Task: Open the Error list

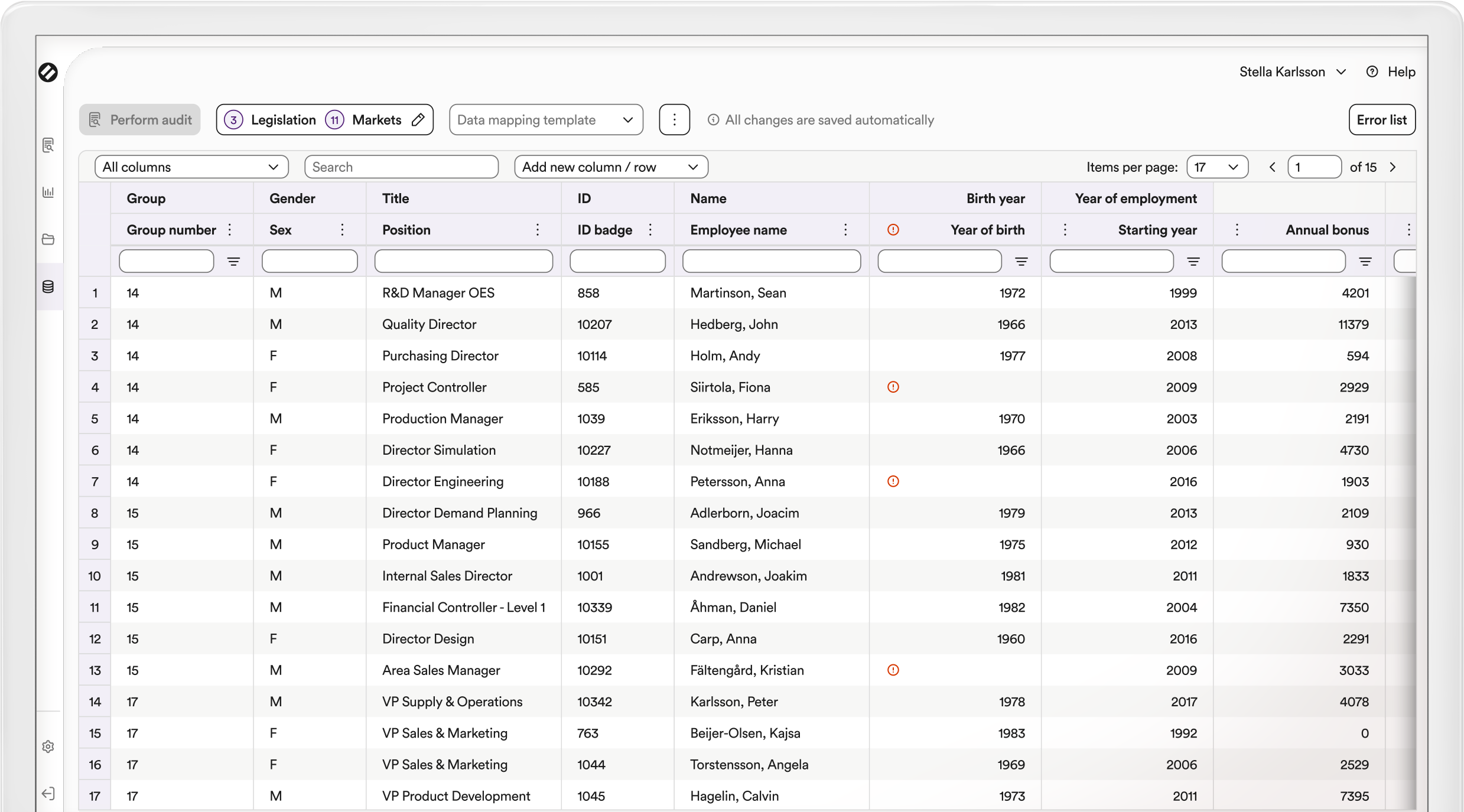Action: pos(1381,120)
